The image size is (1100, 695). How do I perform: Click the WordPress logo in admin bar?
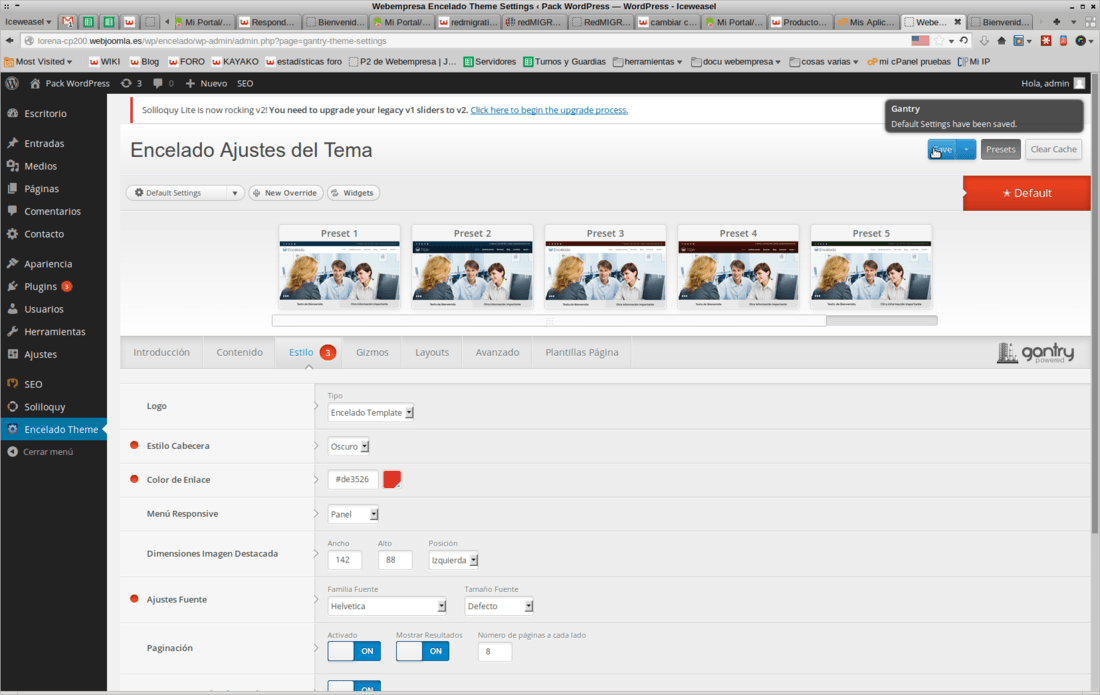(12, 83)
